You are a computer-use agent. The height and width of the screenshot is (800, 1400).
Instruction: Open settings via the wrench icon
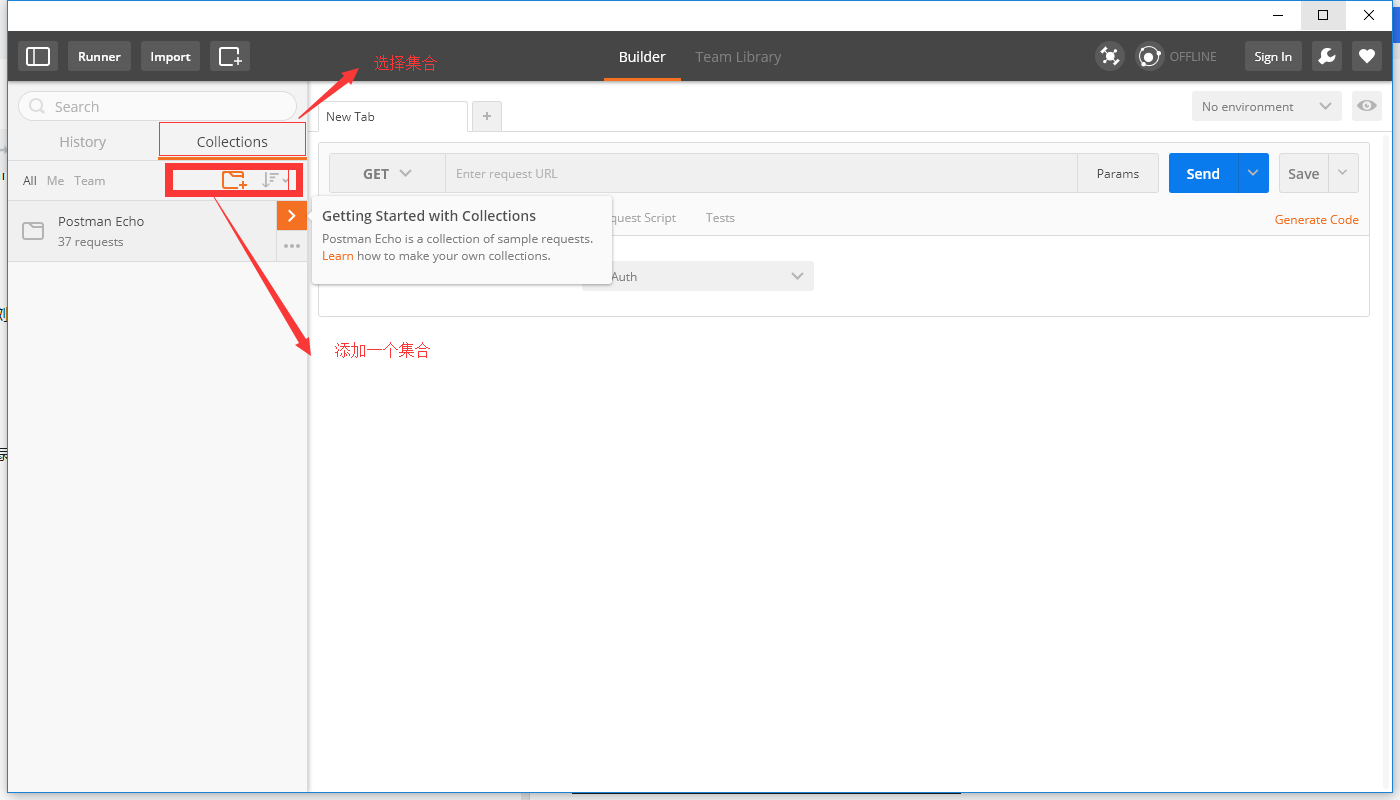coord(1327,56)
